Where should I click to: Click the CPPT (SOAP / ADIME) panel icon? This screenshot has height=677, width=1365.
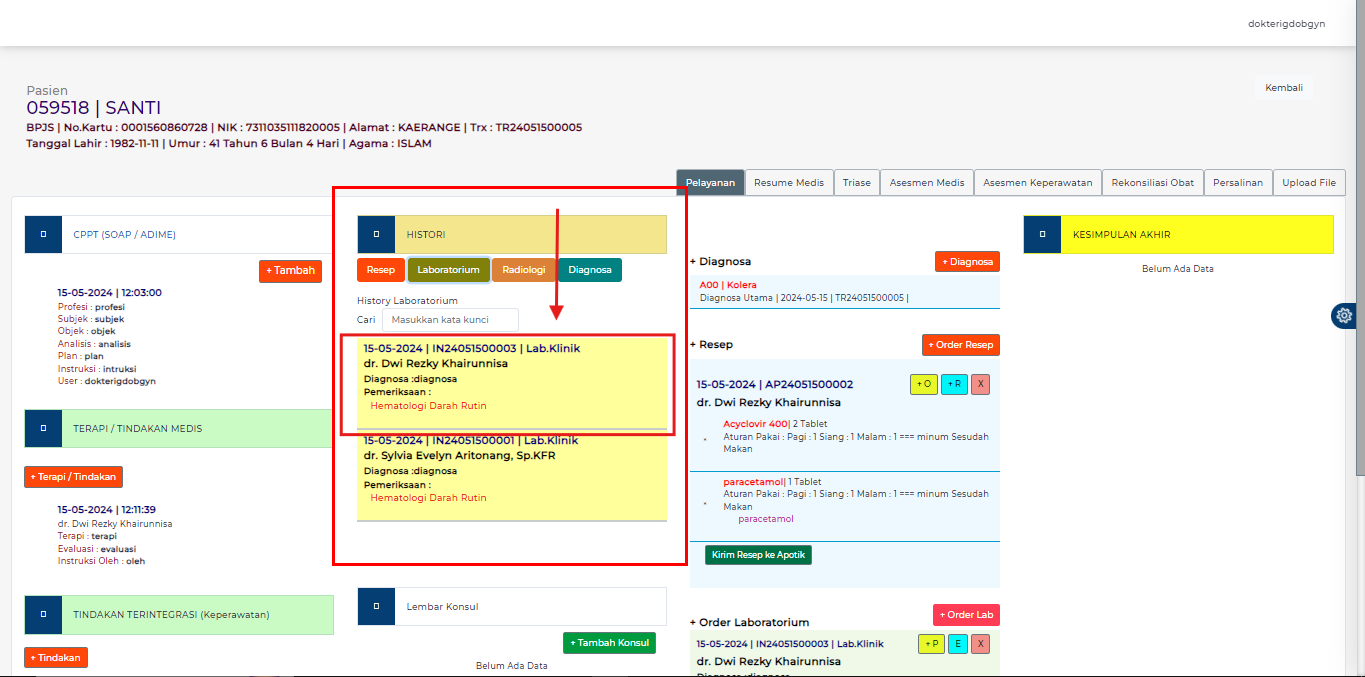(x=43, y=233)
